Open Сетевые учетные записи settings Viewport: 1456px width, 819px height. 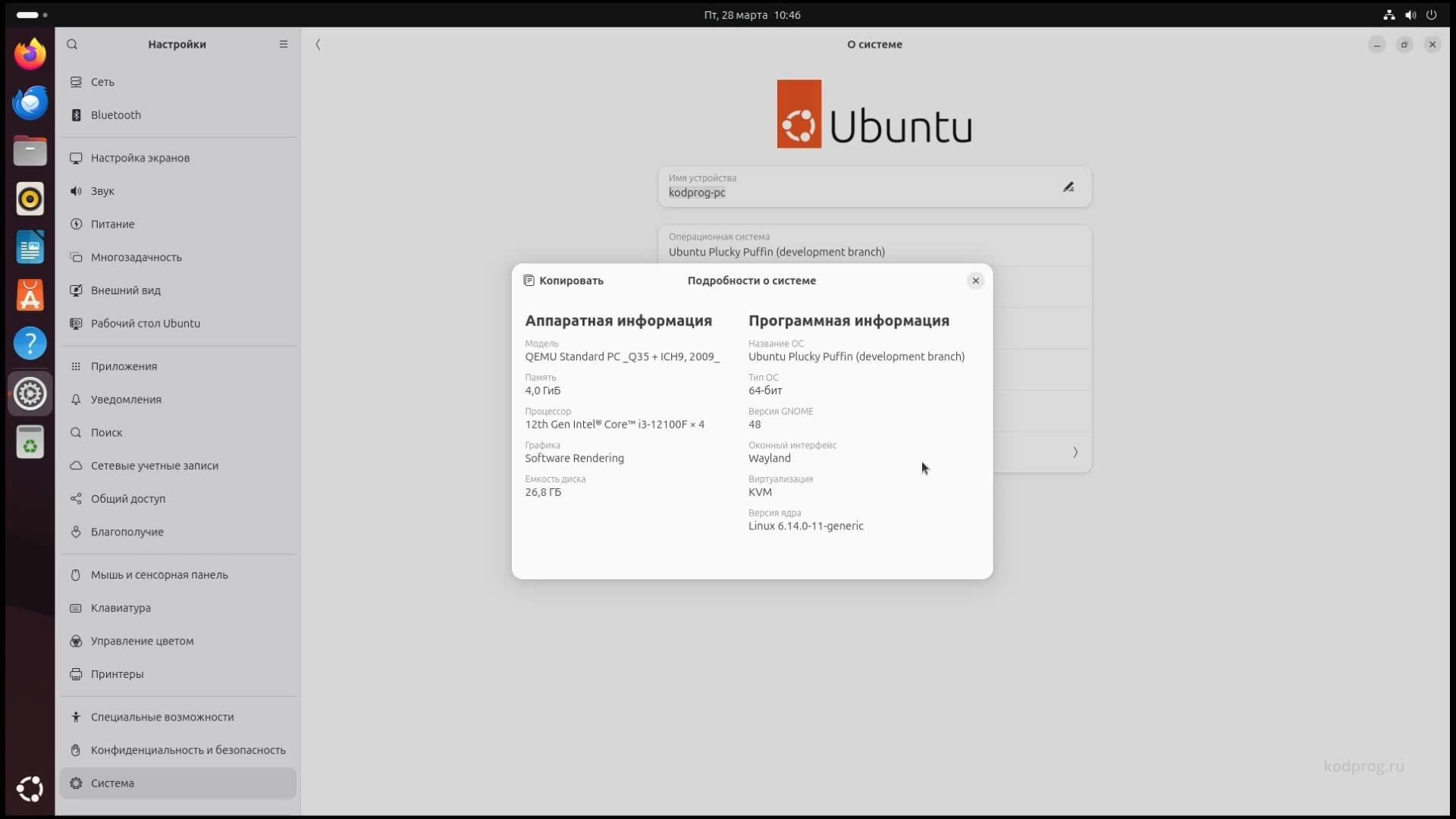click(178, 466)
